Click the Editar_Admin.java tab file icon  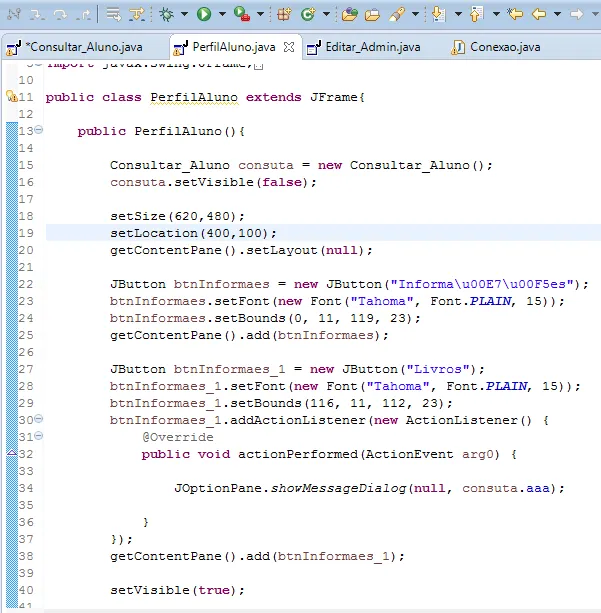314,48
